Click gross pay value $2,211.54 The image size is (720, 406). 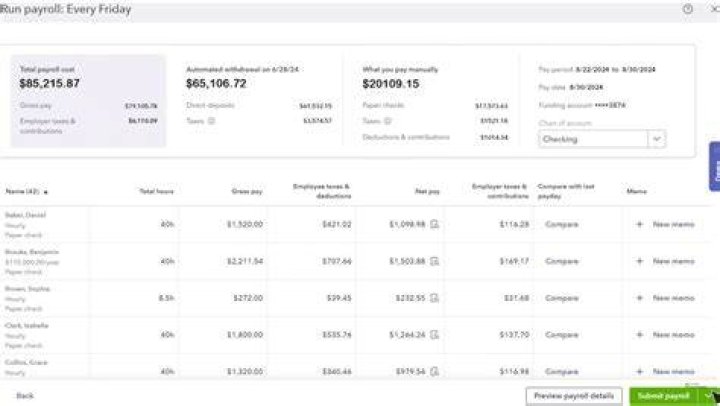[245, 261]
